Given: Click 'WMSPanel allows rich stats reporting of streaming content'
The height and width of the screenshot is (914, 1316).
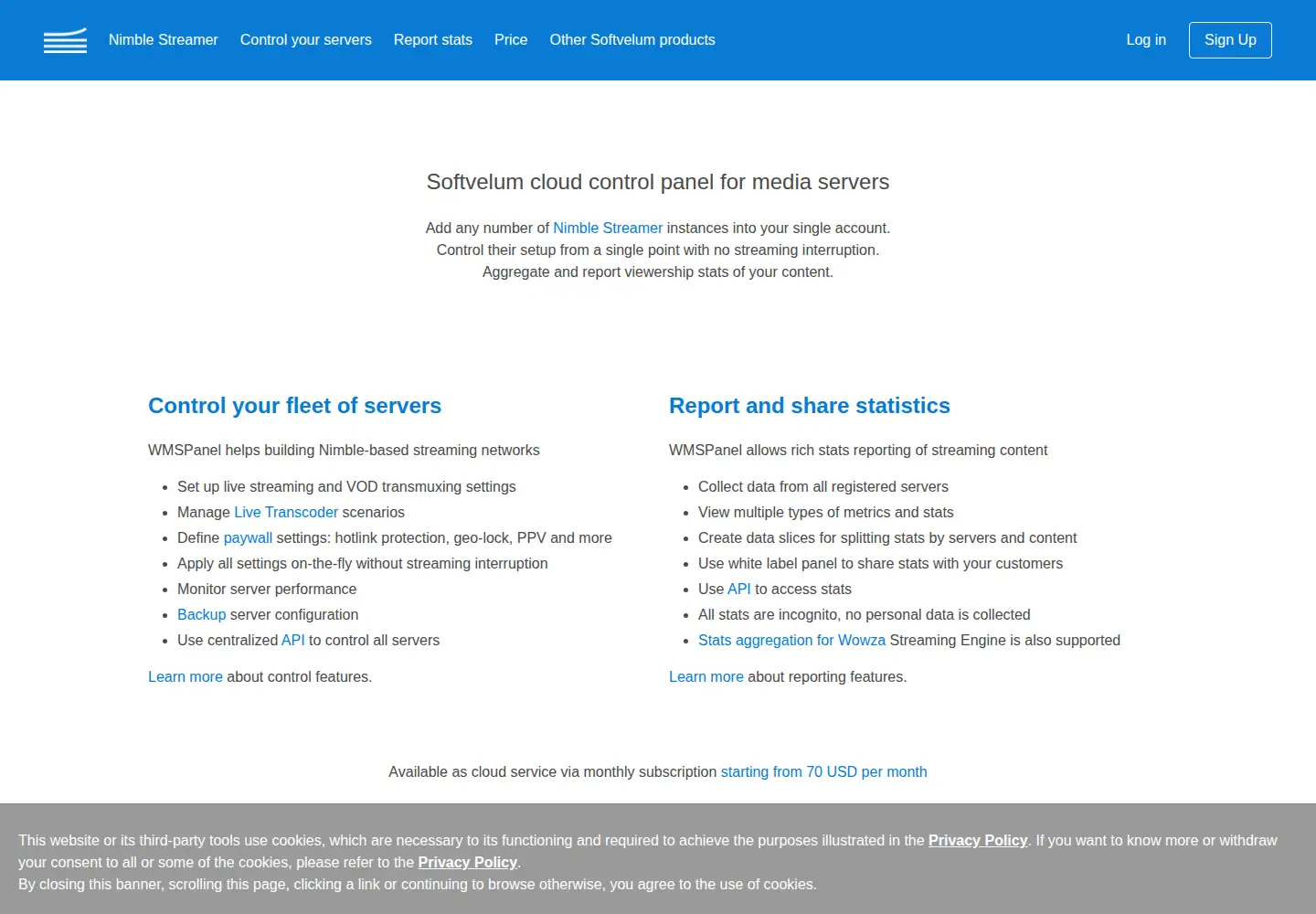Looking at the screenshot, I should coord(858,451).
